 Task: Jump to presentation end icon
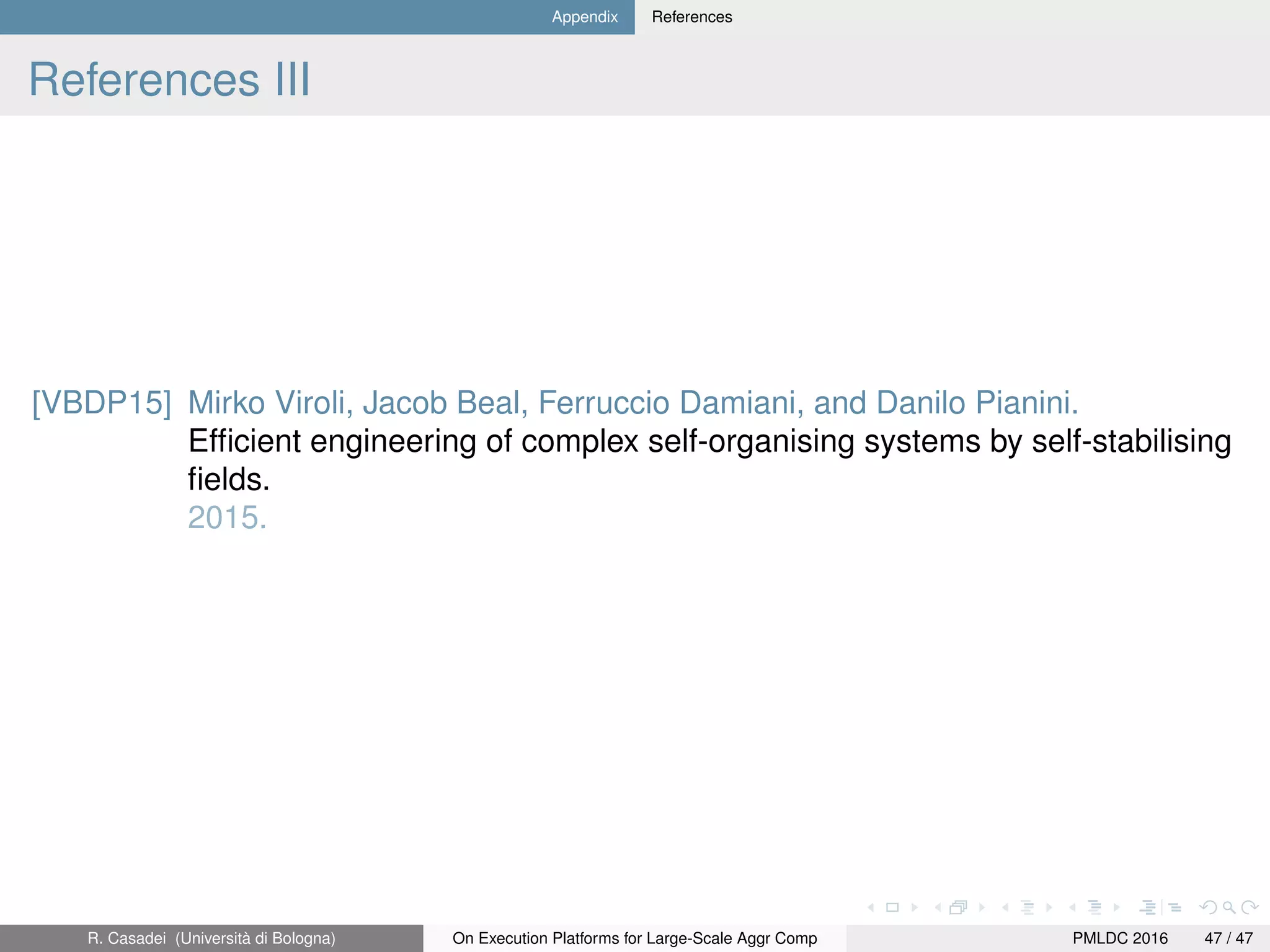point(1175,907)
